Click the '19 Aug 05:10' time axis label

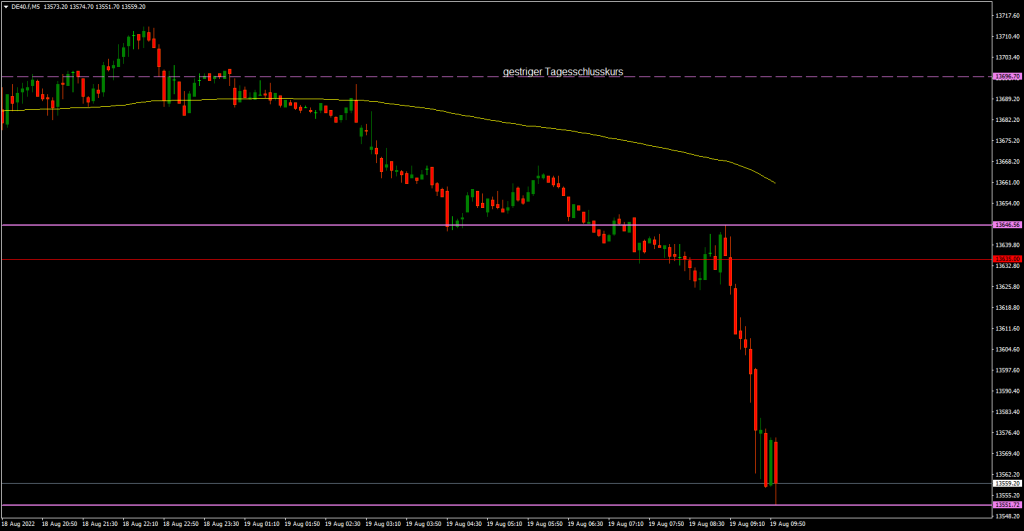(504, 523)
